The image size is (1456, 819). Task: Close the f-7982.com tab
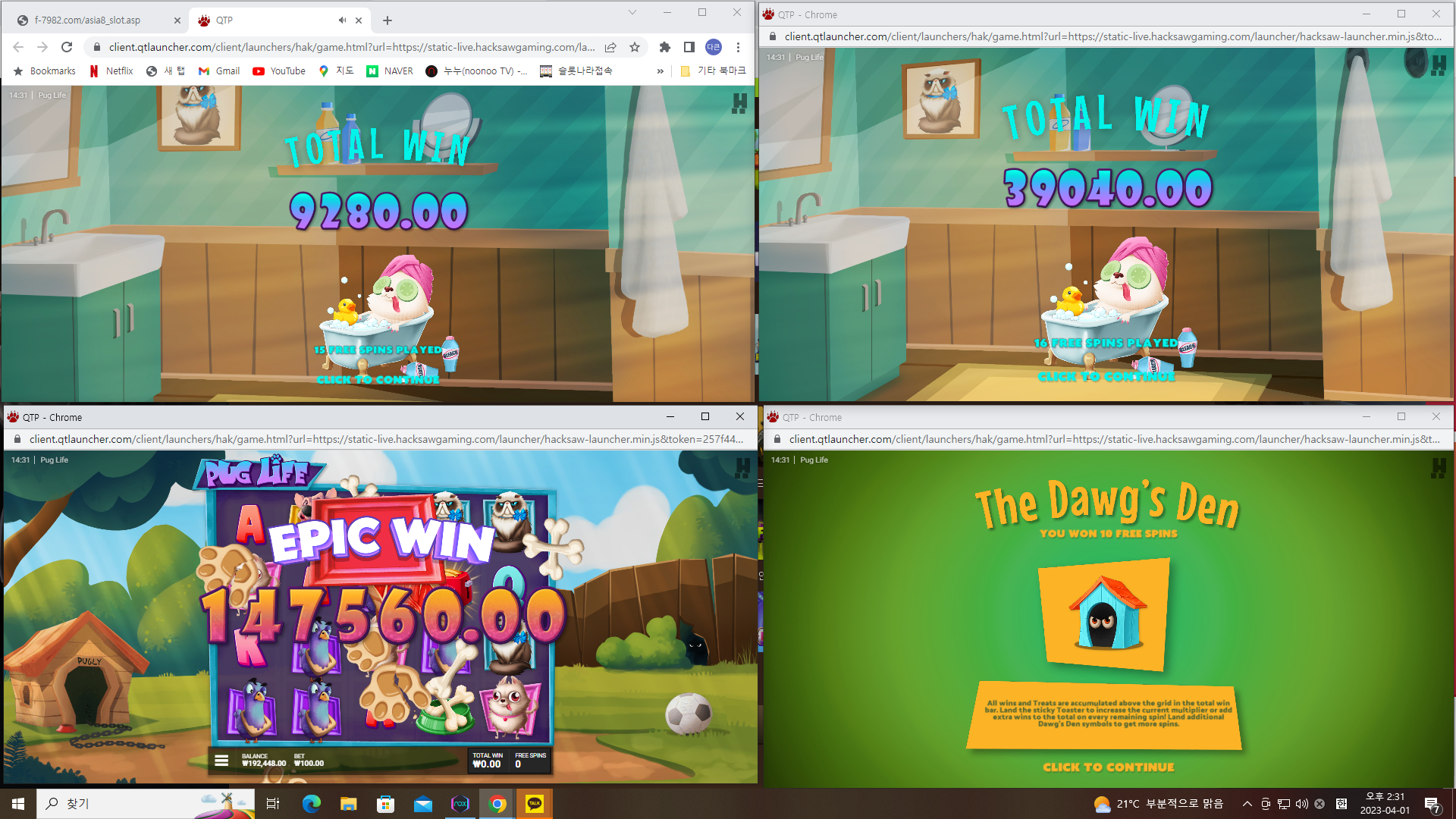(x=177, y=20)
